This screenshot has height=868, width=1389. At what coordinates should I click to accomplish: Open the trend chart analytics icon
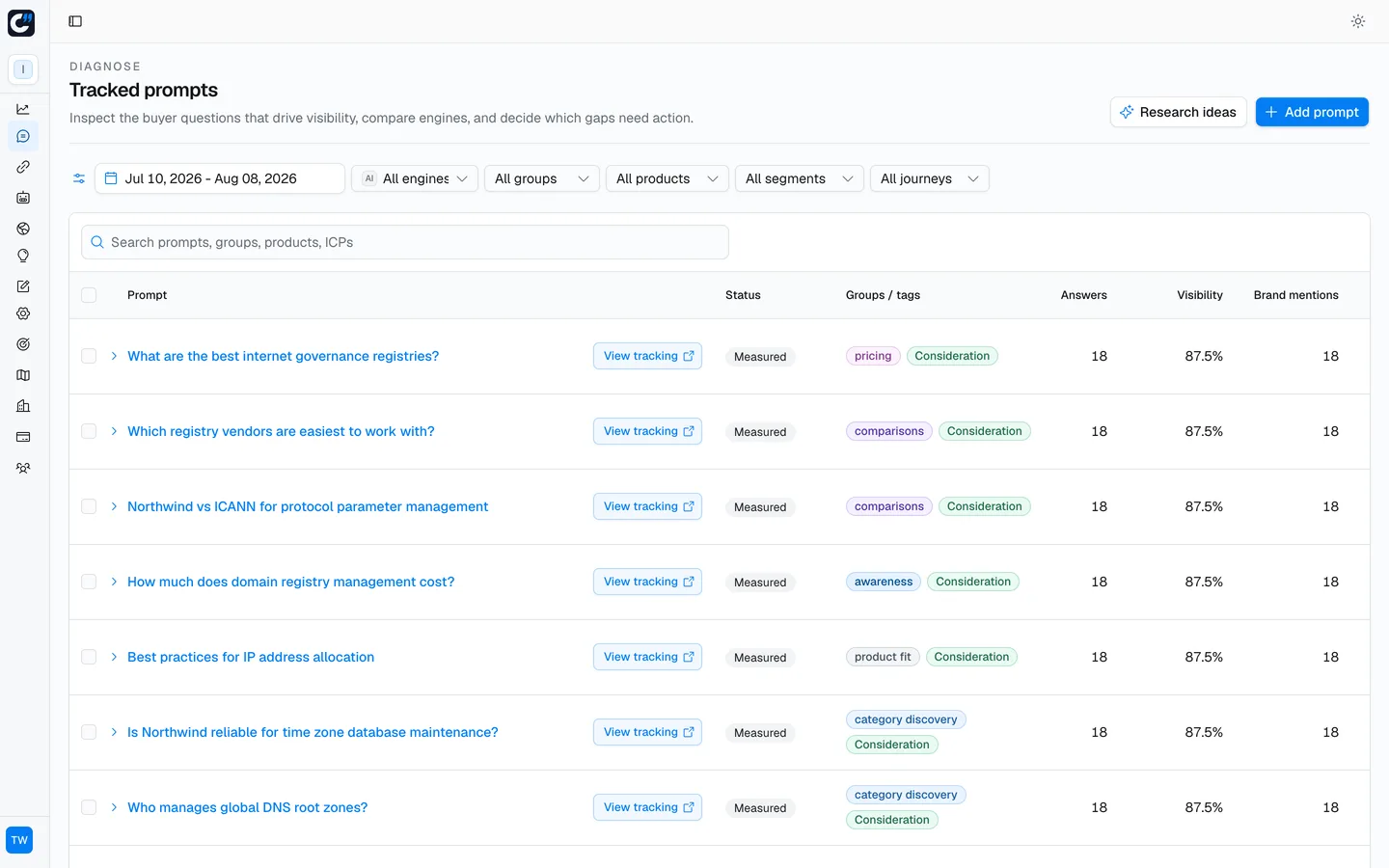[x=23, y=109]
